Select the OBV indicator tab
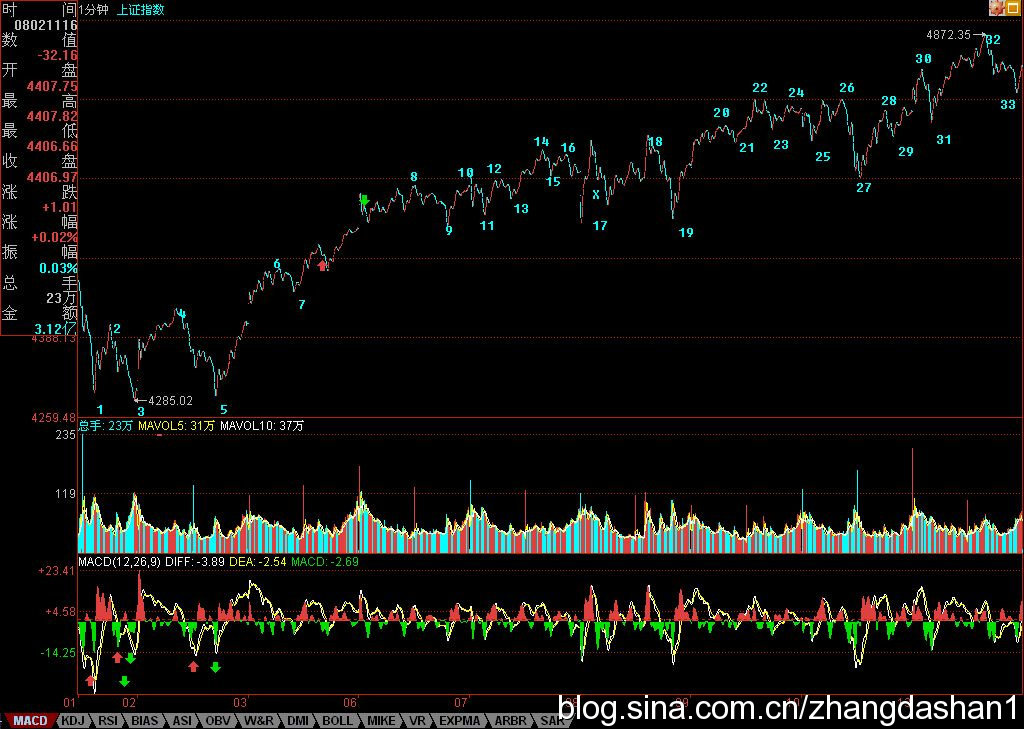 click(219, 720)
